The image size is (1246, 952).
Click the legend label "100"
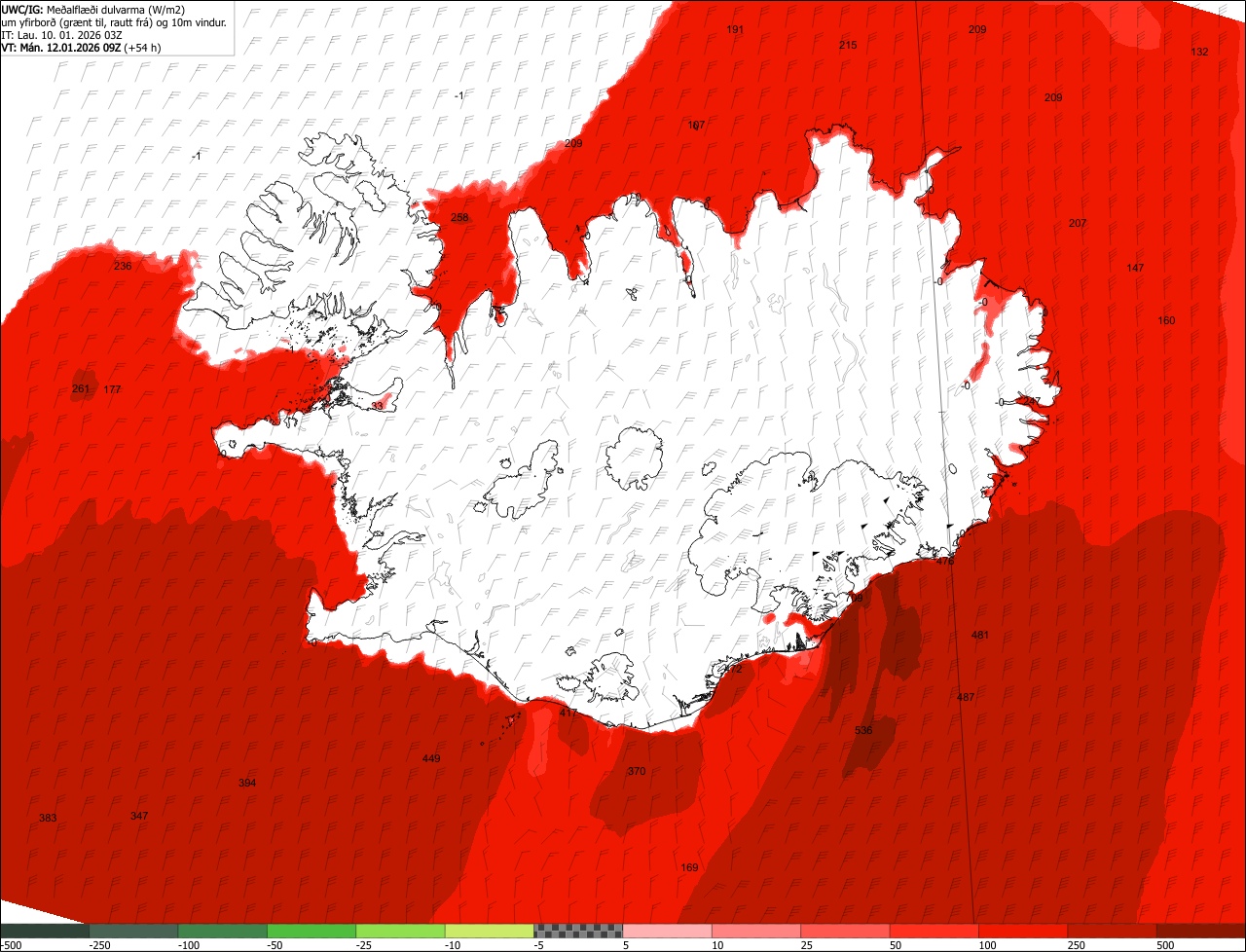pos(987,945)
